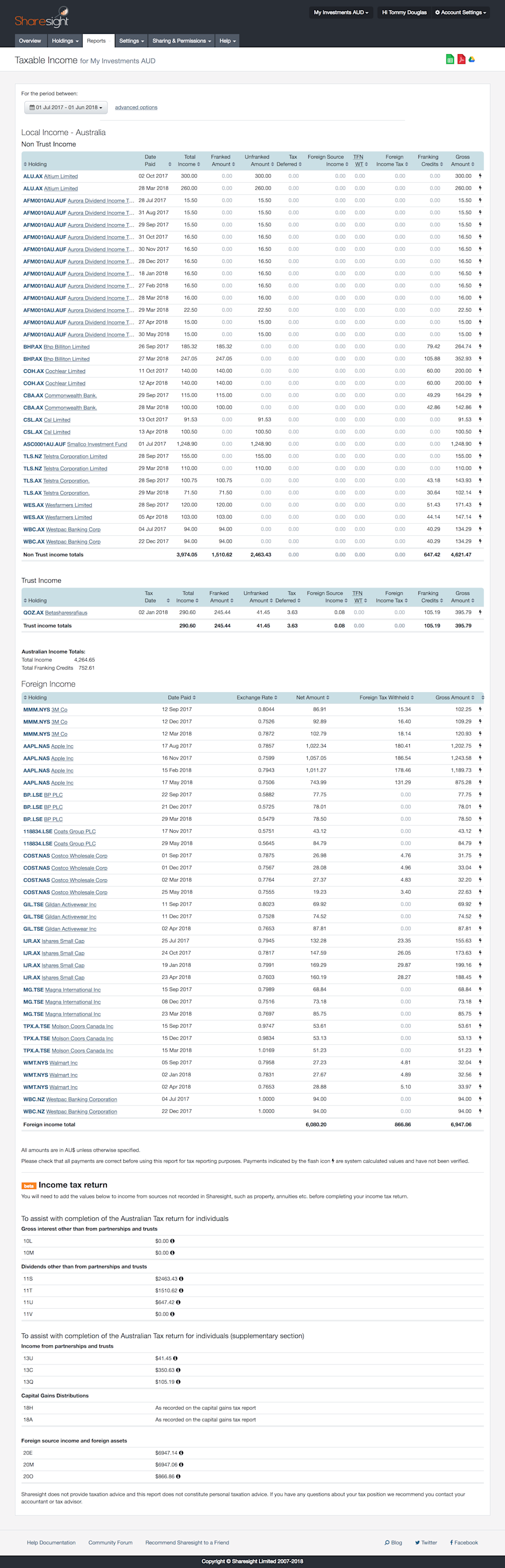505x1568 pixels.
Task: Click flash icon on AAPL.NAS 17 May 2018 row
Action: (x=480, y=782)
